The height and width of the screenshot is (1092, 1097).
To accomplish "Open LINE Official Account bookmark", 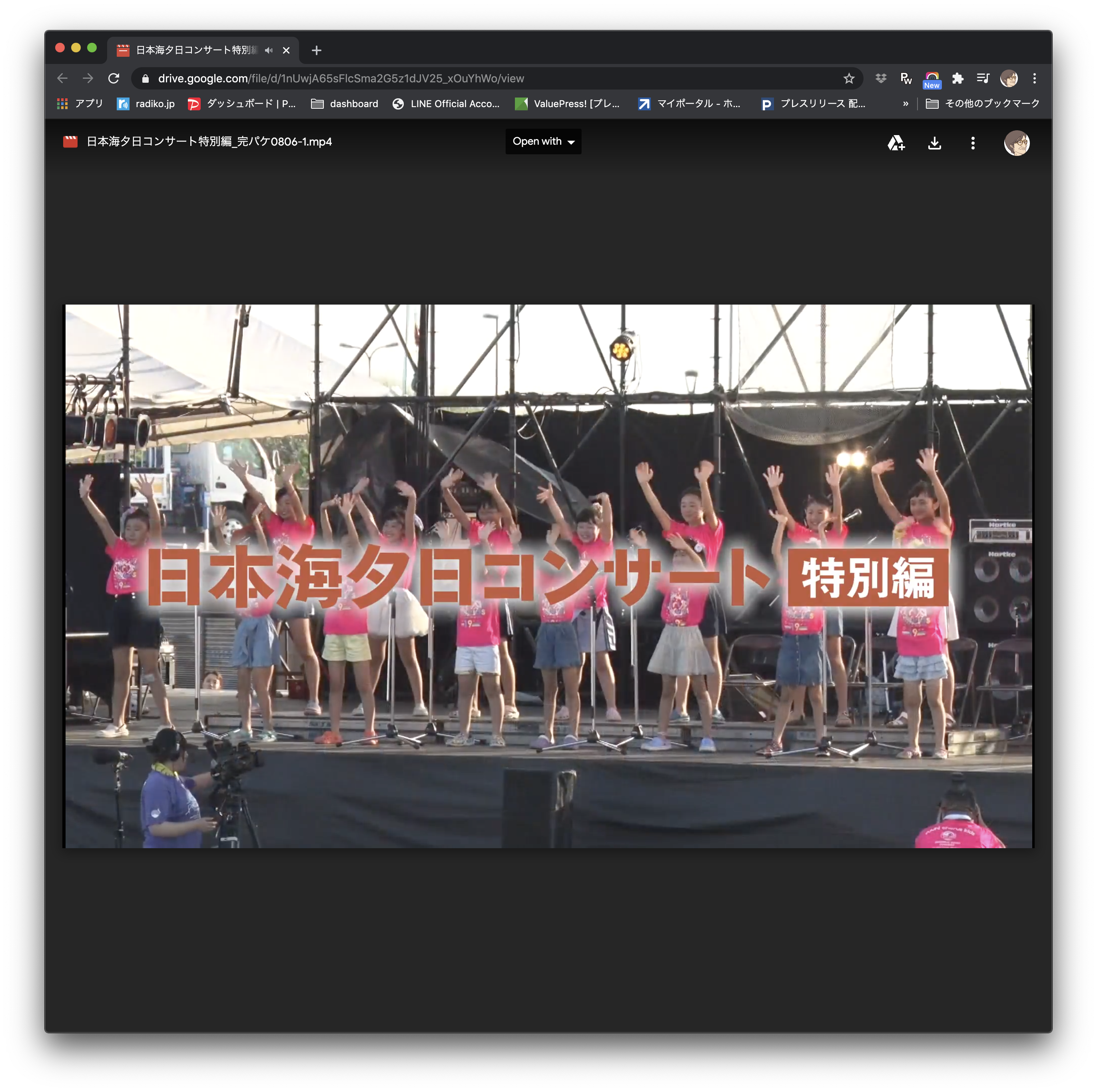I will (446, 104).
